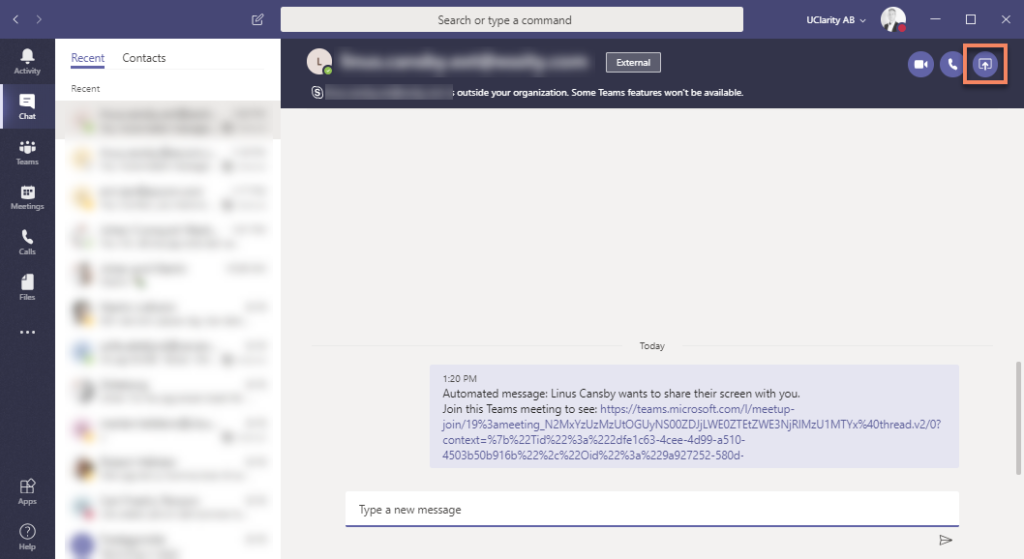Open the Chat section in sidebar

27,106
